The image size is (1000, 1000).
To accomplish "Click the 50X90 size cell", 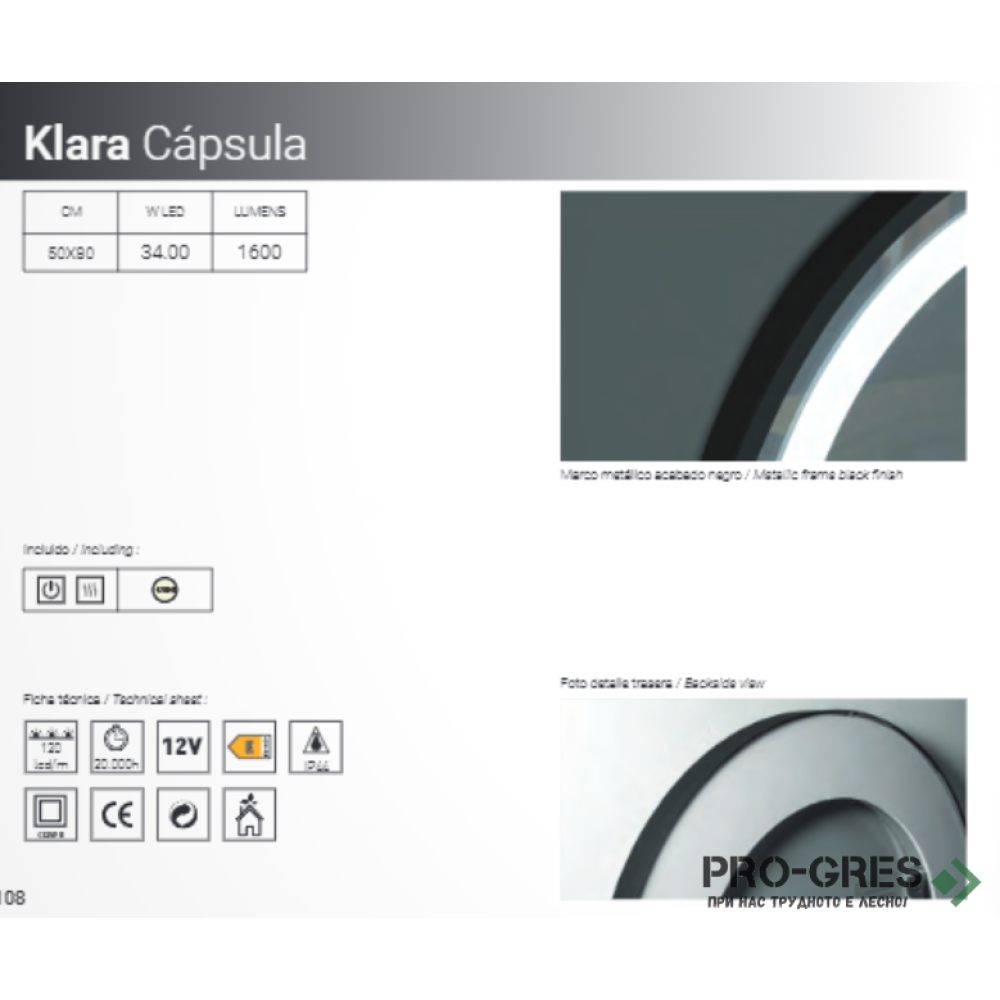I will (x=71, y=253).
